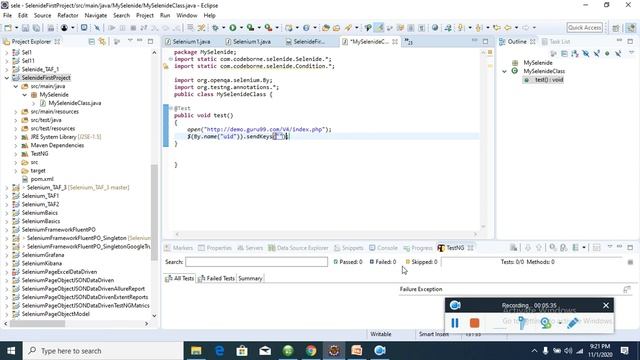
Task: Click the Back navigation yellow arrow
Action: (508, 28)
